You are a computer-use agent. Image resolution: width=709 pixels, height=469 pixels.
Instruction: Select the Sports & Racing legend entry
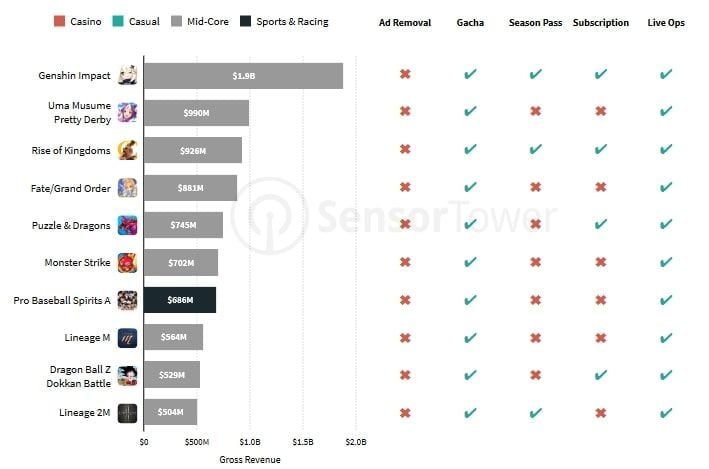(284, 22)
